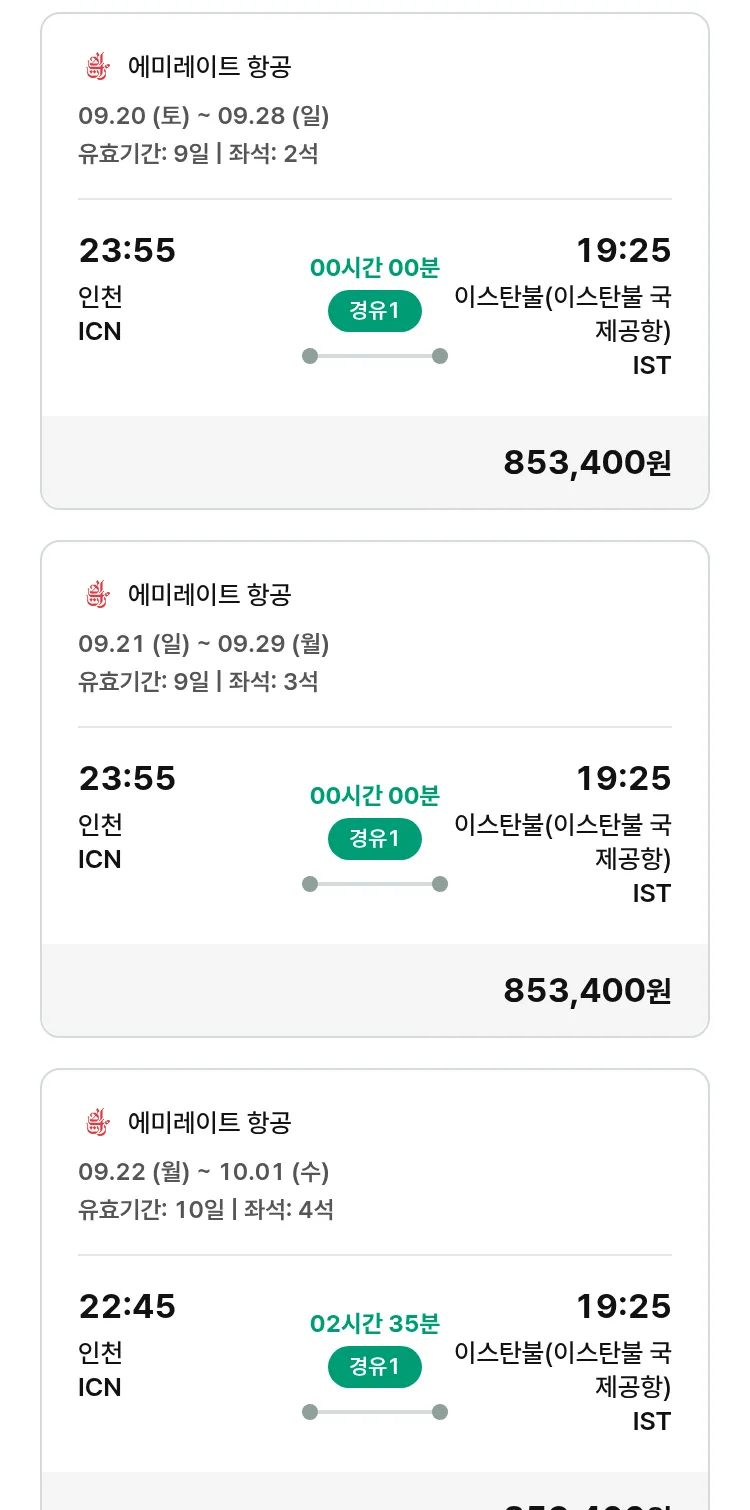The image size is (750, 1510).
Task: Select the 853,400원 price on 09.21 flight
Action: click(x=587, y=990)
